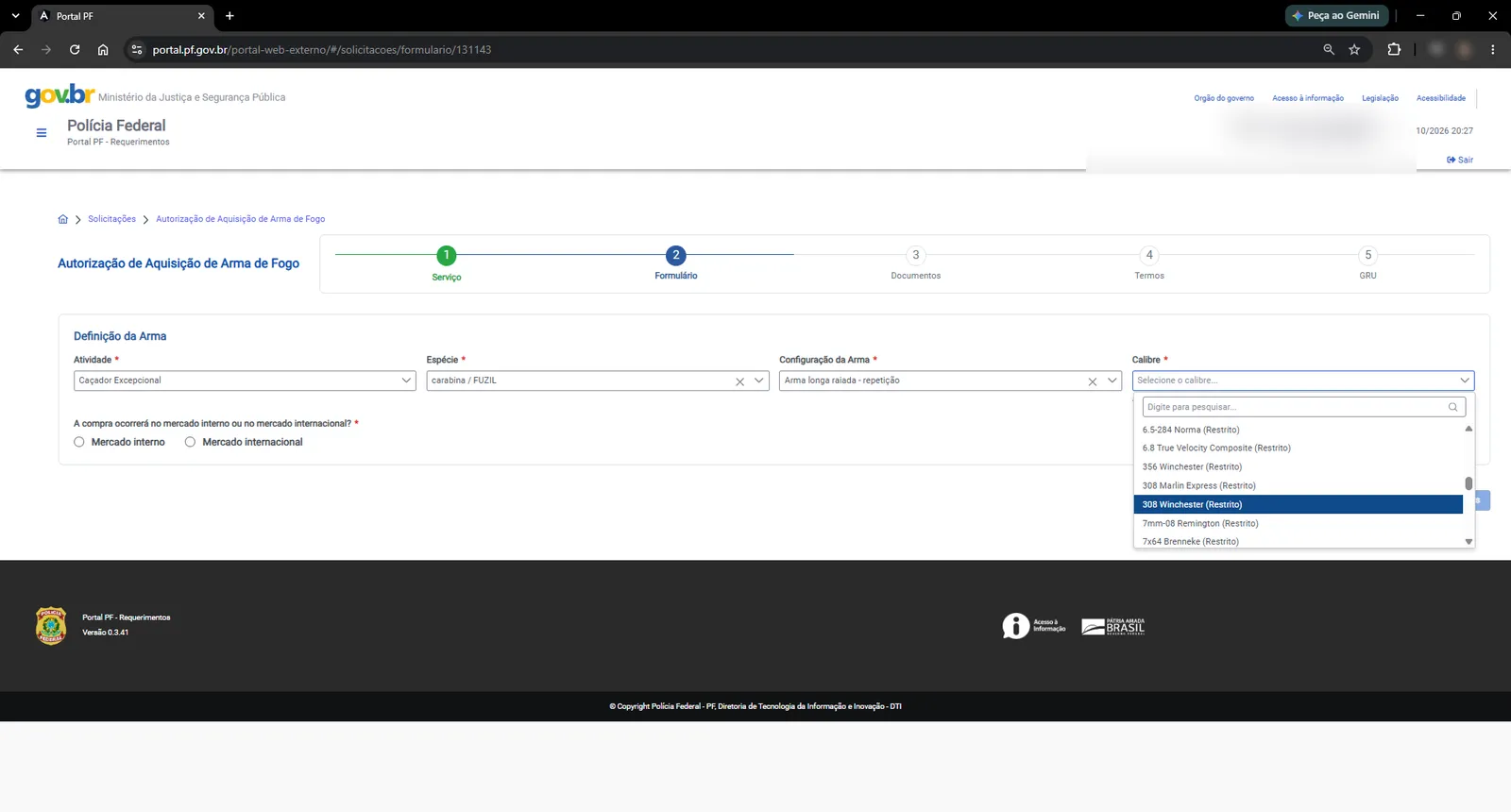The width and height of the screenshot is (1511, 812).
Task: Click the Peça ao Gemini button
Action: click(1336, 16)
